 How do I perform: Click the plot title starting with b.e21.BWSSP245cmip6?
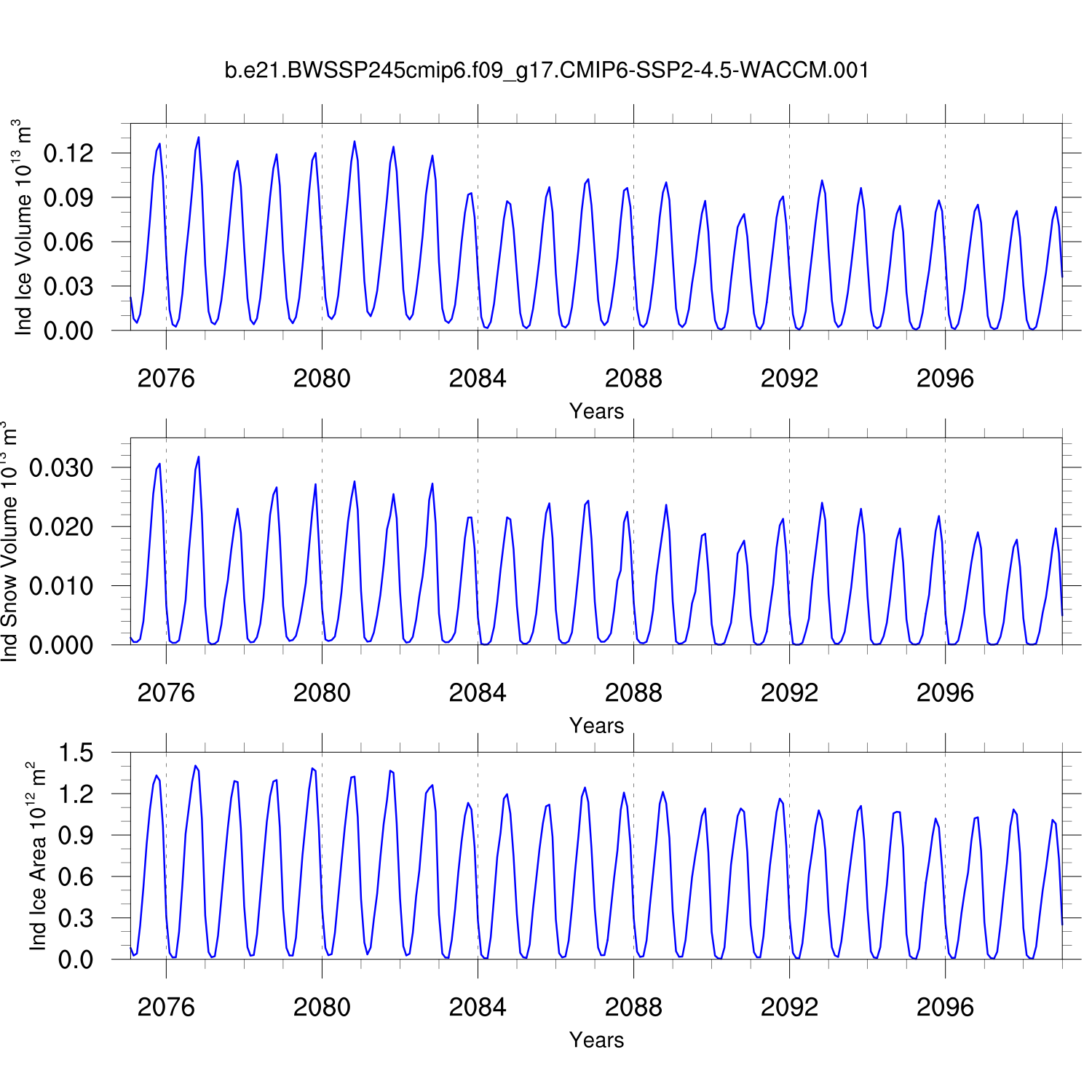(546, 71)
